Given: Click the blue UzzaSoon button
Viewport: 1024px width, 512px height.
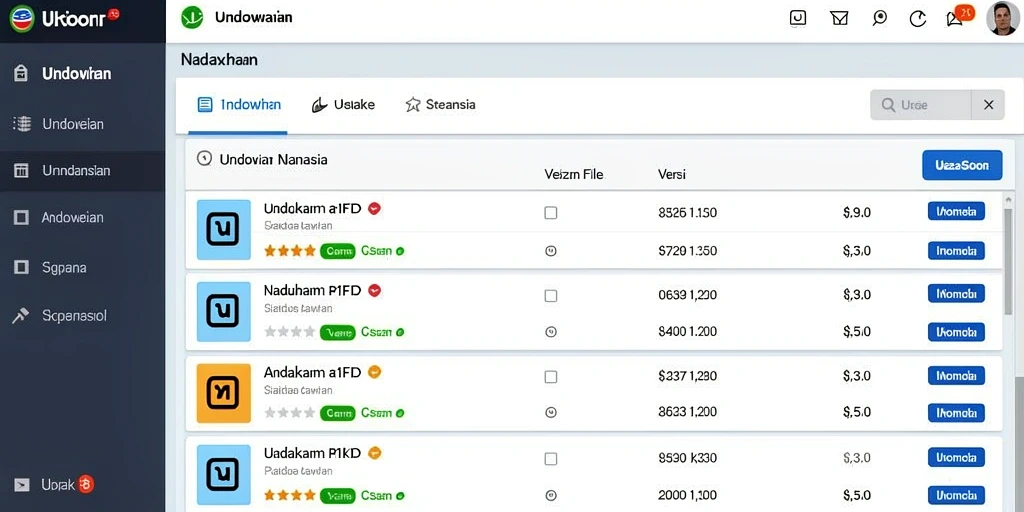Looking at the screenshot, I should tap(962, 165).
